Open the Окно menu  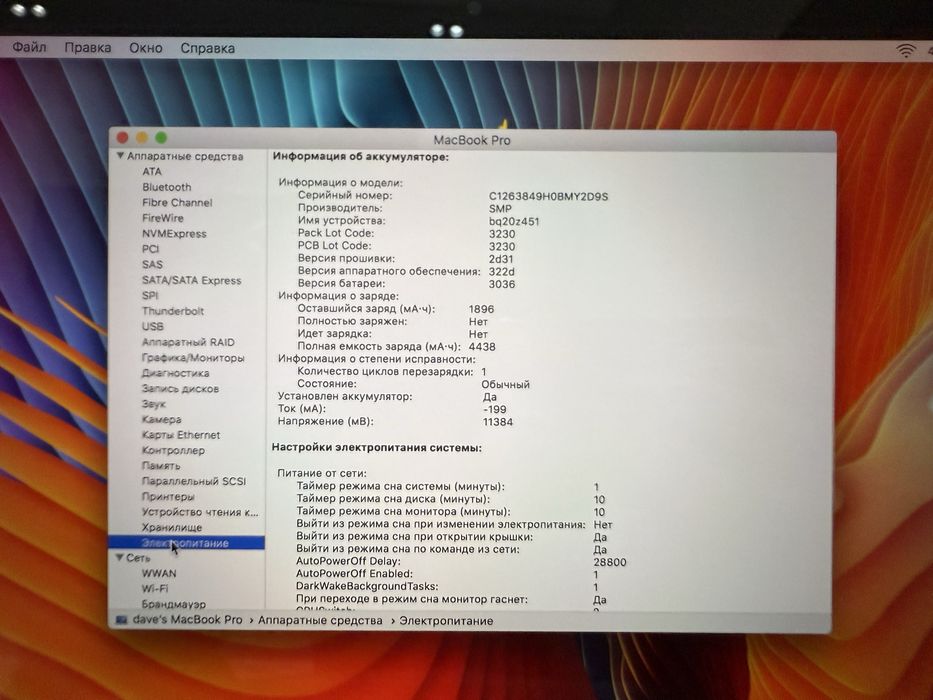146,48
